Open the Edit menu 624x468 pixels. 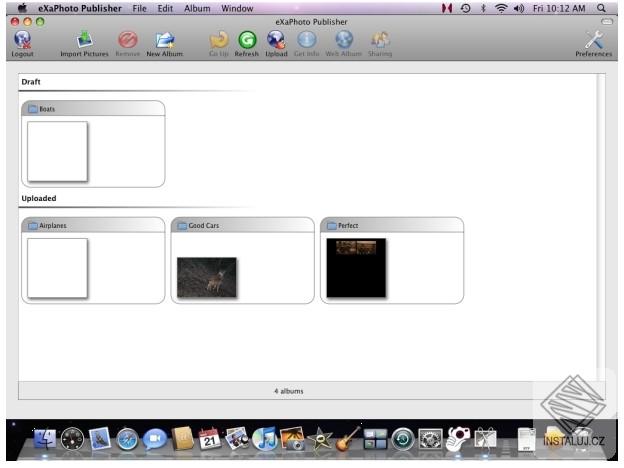pos(165,8)
